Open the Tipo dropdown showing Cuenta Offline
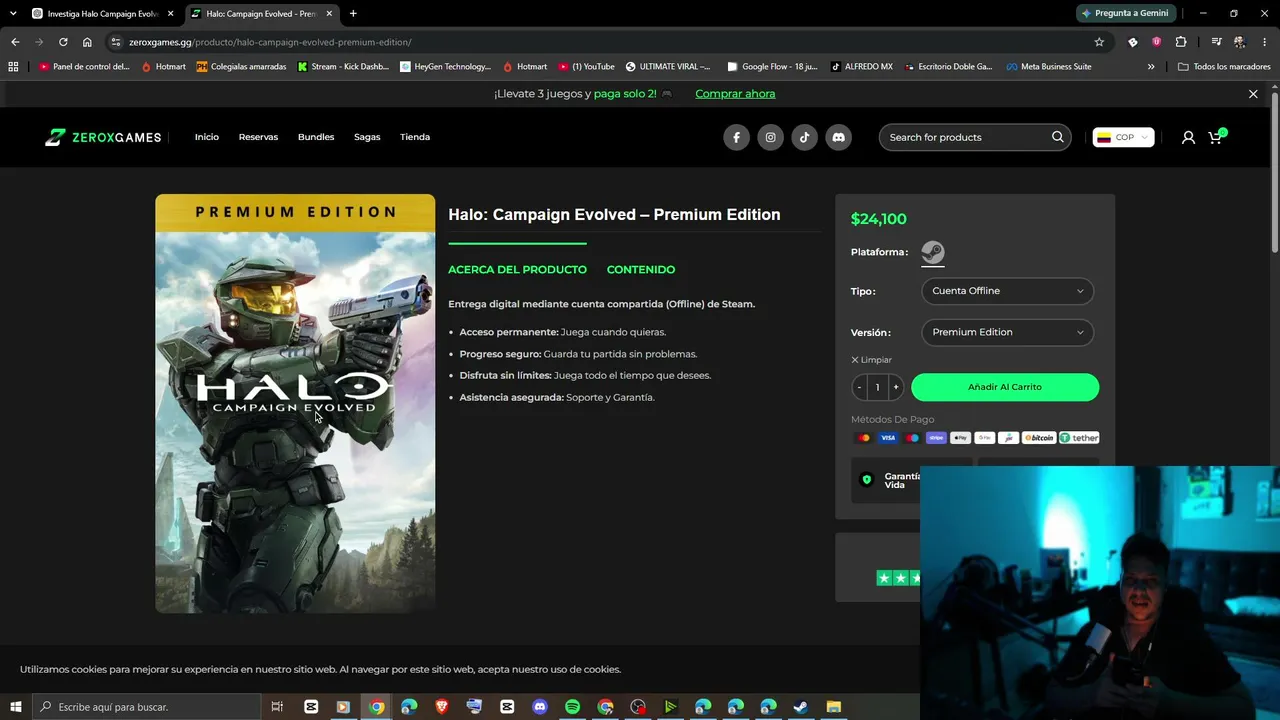The width and height of the screenshot is (1280, 720). 1007,291
